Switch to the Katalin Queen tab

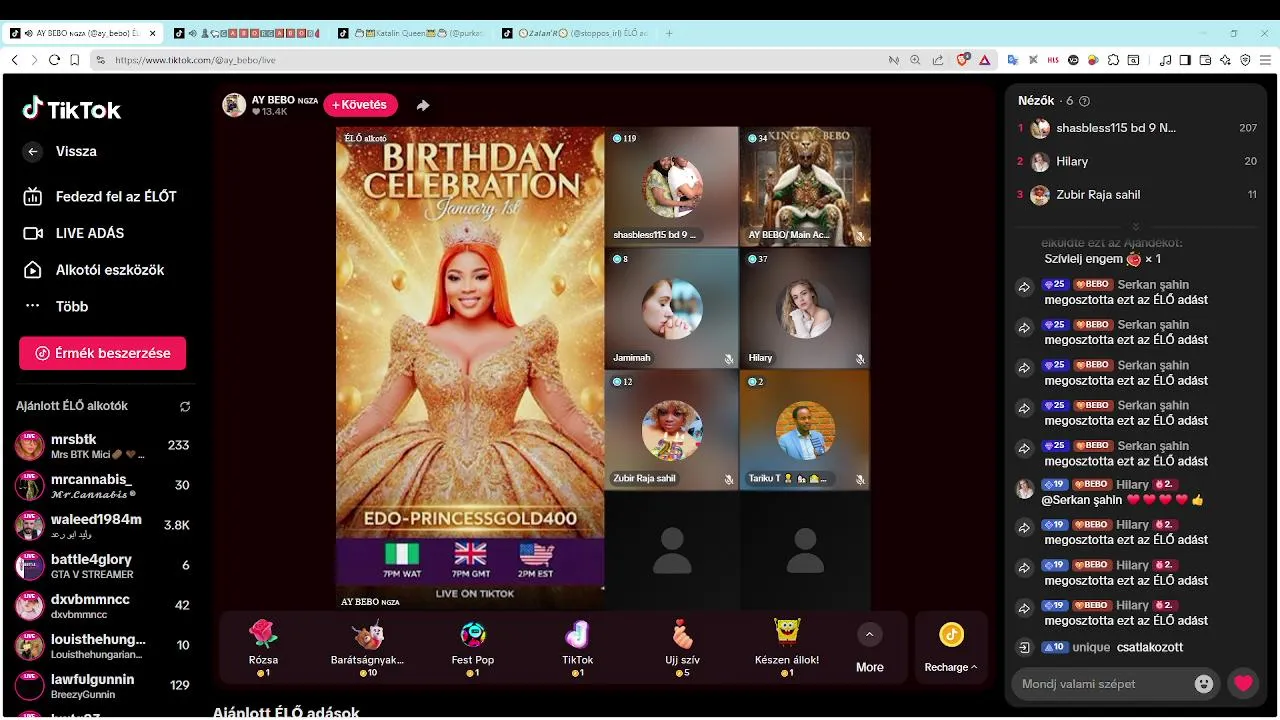click(x=412, y=33)
